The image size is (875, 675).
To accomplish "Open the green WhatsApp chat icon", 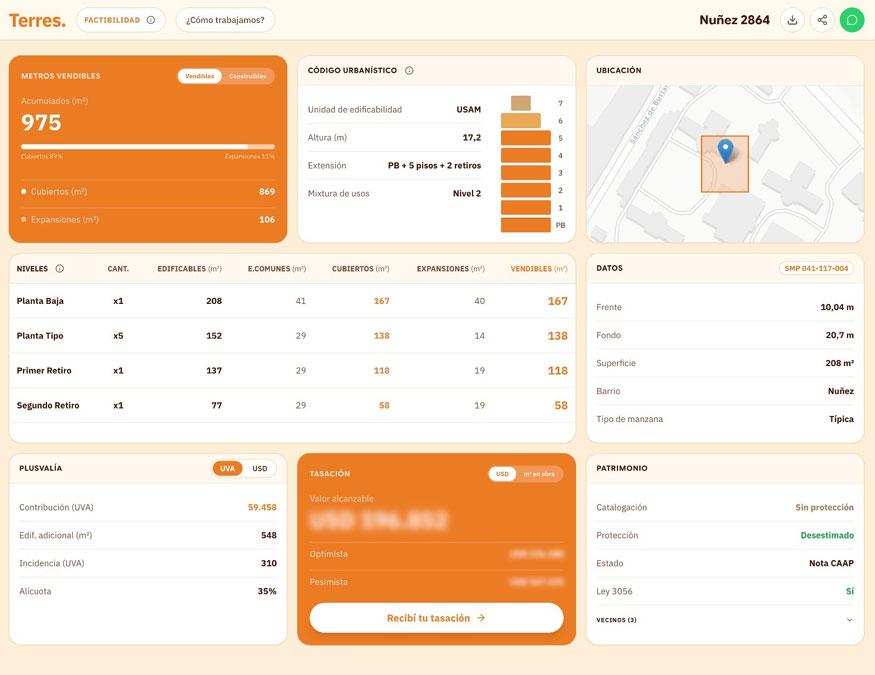I will pos(852,20).
